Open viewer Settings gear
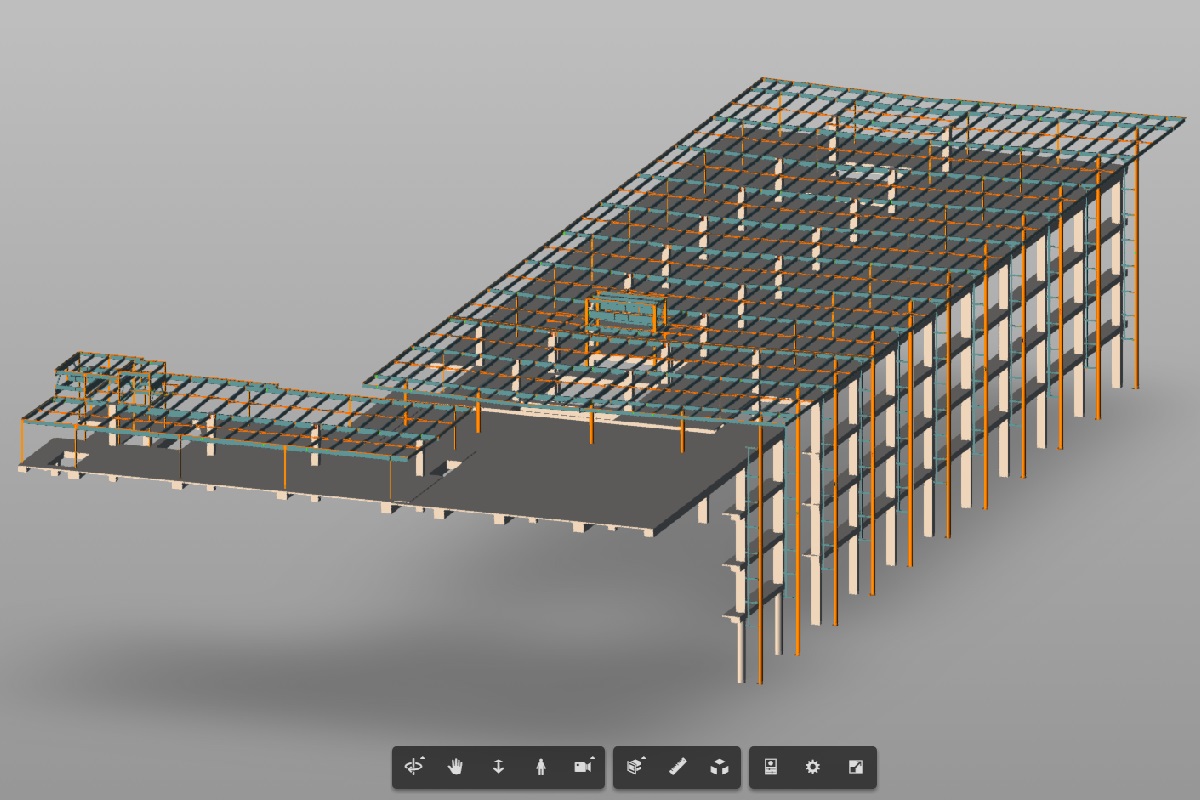1200x800 pixels. pos(813,767)
